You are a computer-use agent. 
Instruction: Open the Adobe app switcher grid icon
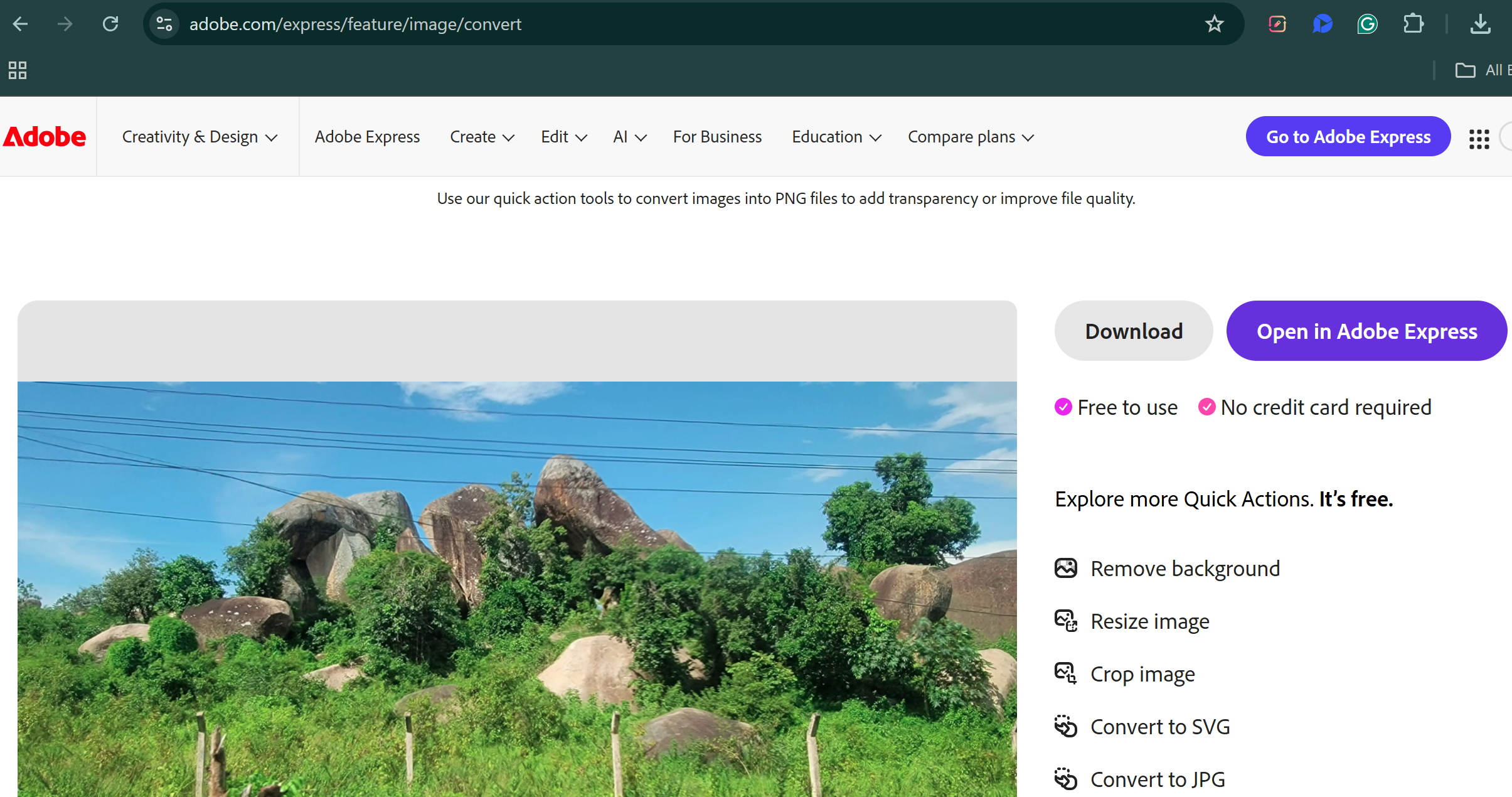(1479, 139)
